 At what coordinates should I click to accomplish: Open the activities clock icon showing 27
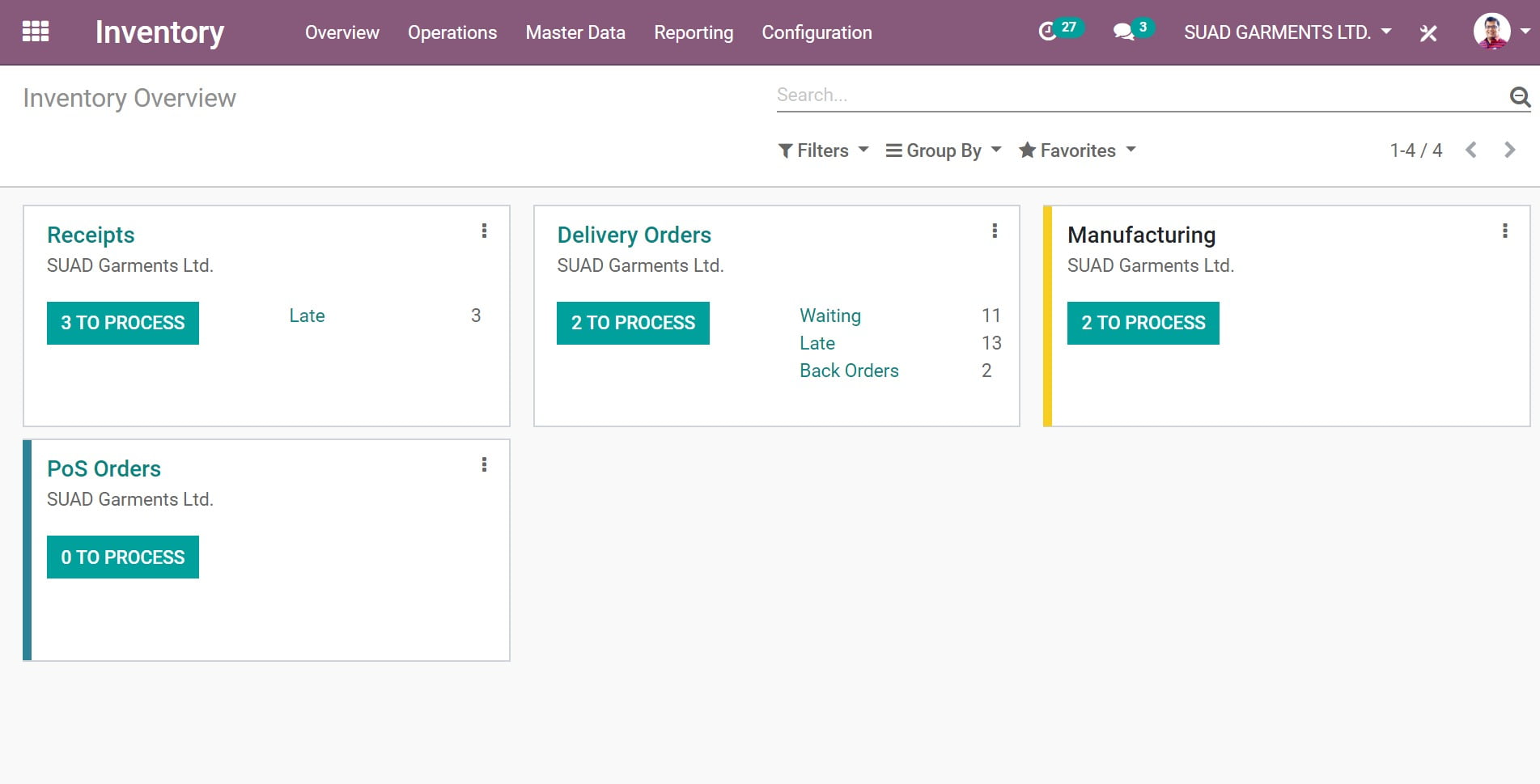coord(1059,31)
